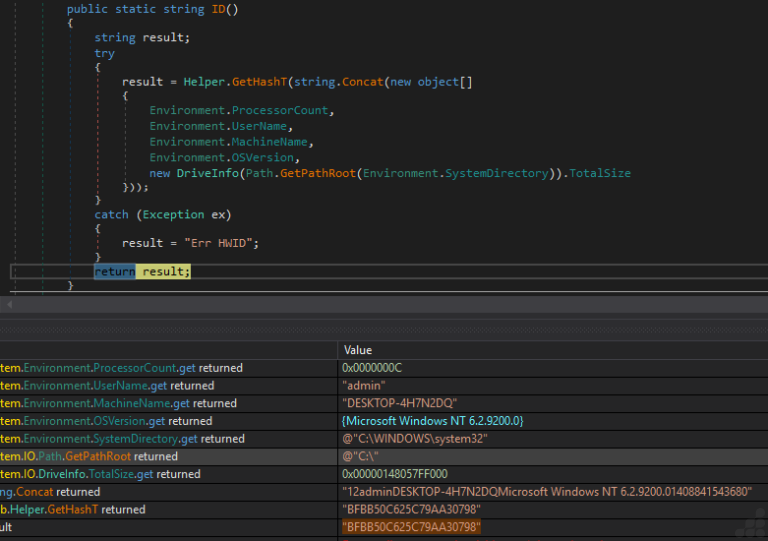
Task: Click the highlighted return keyword
Action: point(115,271)
